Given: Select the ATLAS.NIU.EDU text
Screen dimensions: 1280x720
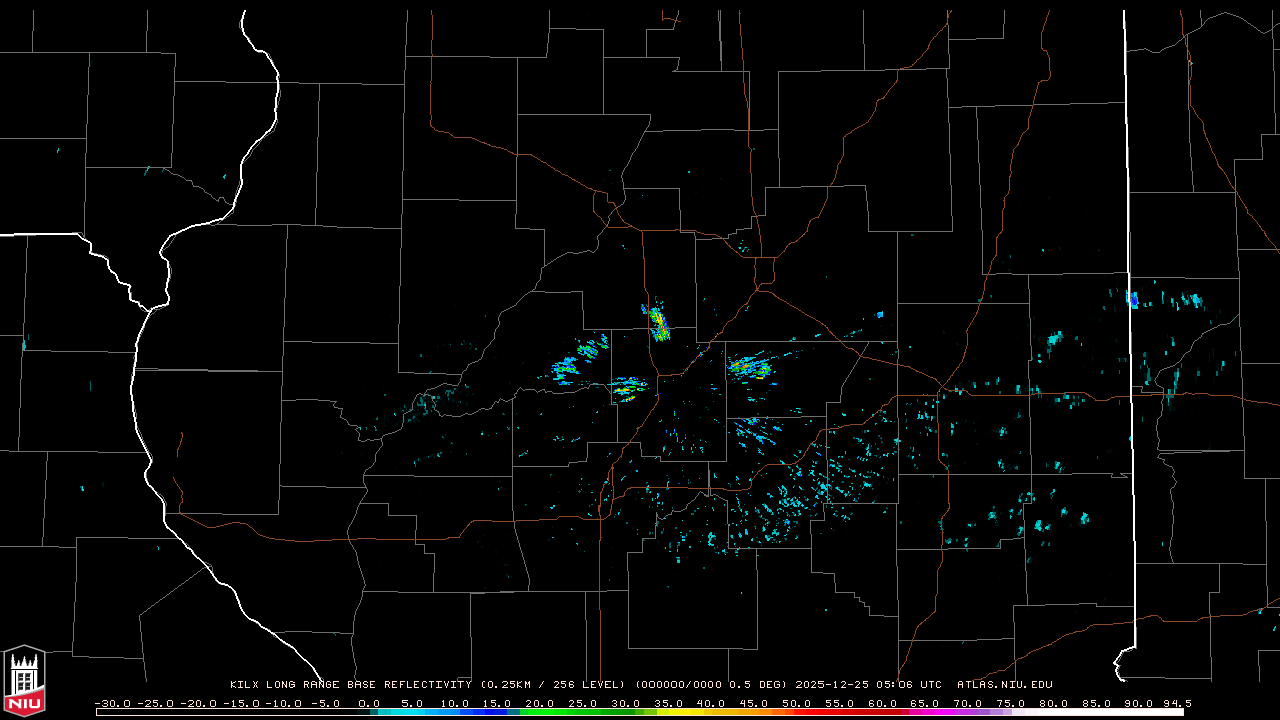Looking at the screenshot, I should pyautogui.click(x=1004, y=685).
